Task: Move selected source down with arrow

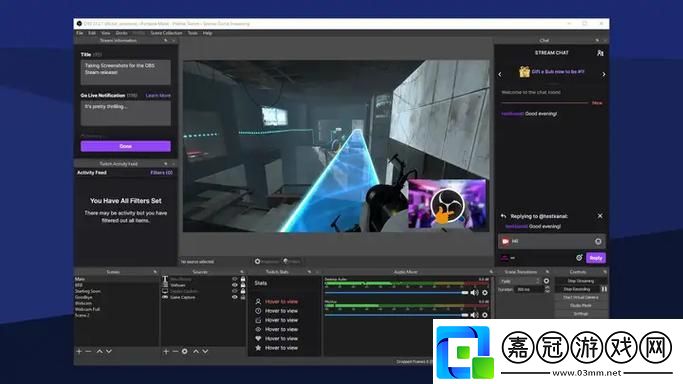Action: pyautogui.click(x=205, y=351)
